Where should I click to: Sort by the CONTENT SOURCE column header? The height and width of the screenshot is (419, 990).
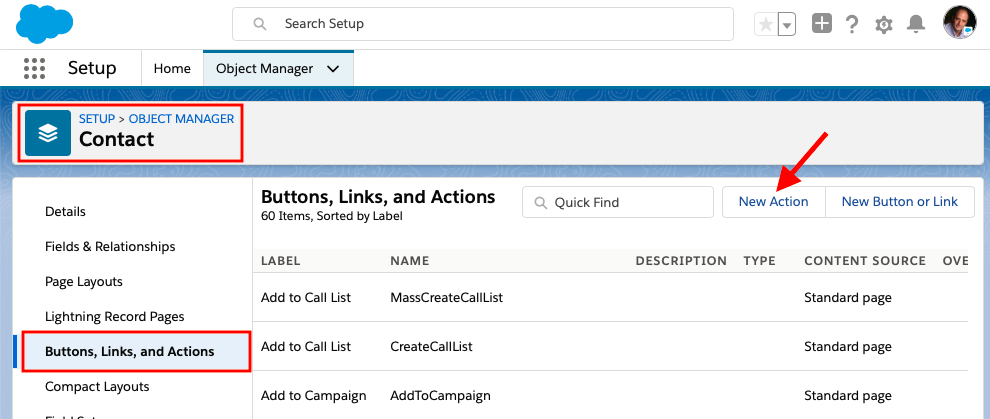865,261
